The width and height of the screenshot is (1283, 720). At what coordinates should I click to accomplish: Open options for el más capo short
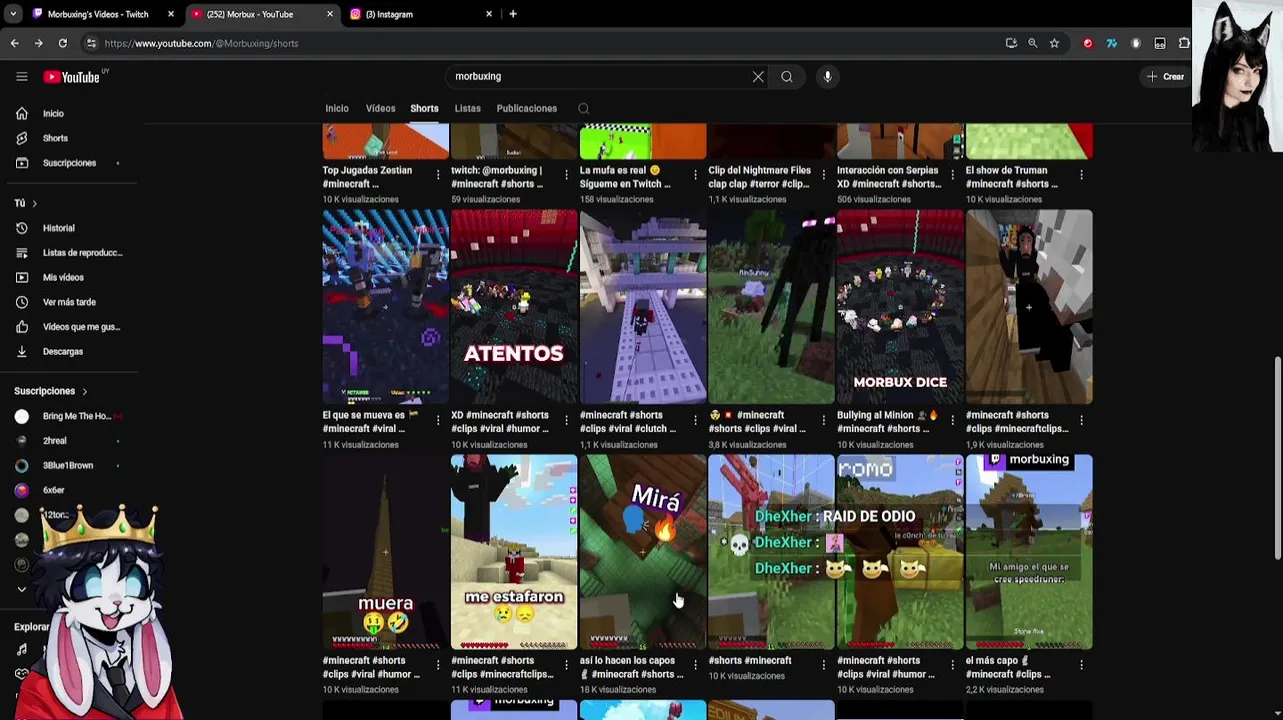pyautogui.click(x=1081, y=665)
